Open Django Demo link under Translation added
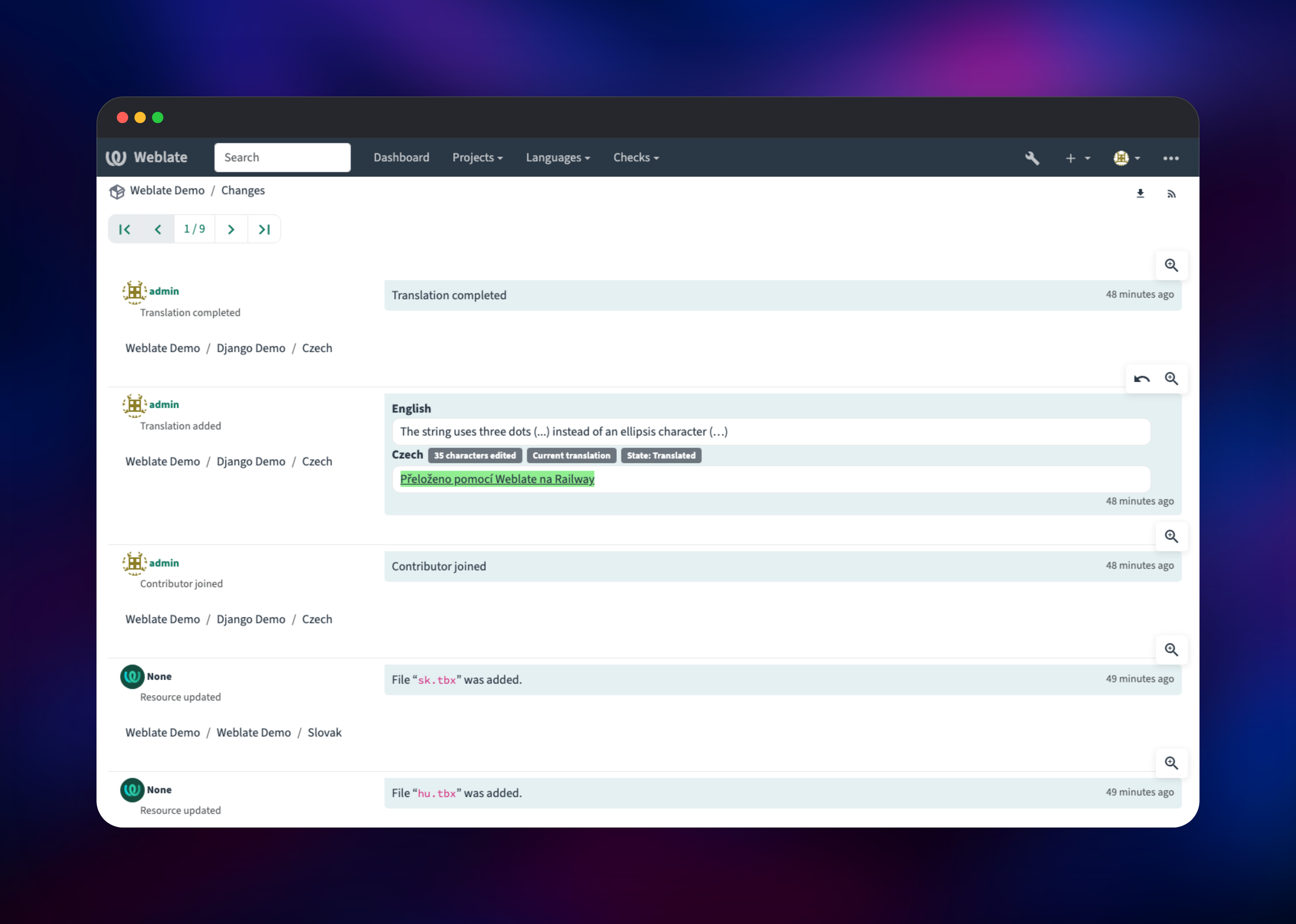 251,462
